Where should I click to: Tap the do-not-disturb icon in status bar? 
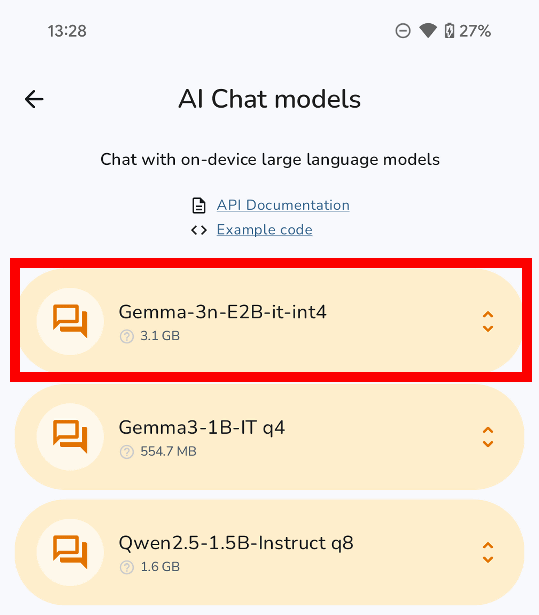[x=403, y=31]
